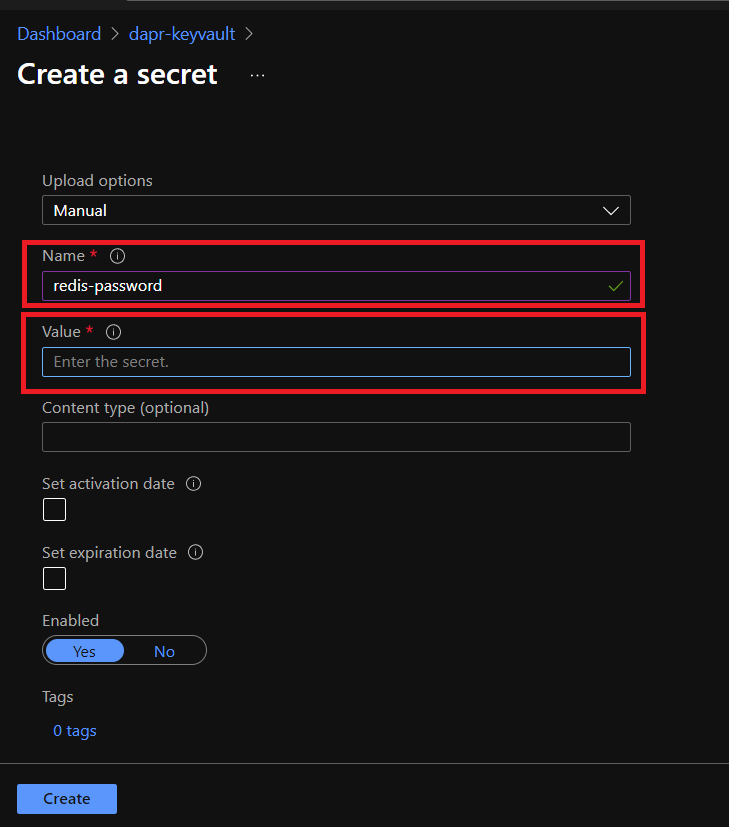The height and width of the screenshot is (827, 729).
Task: Click the info icon next to Value
Action: click(113, 332)
